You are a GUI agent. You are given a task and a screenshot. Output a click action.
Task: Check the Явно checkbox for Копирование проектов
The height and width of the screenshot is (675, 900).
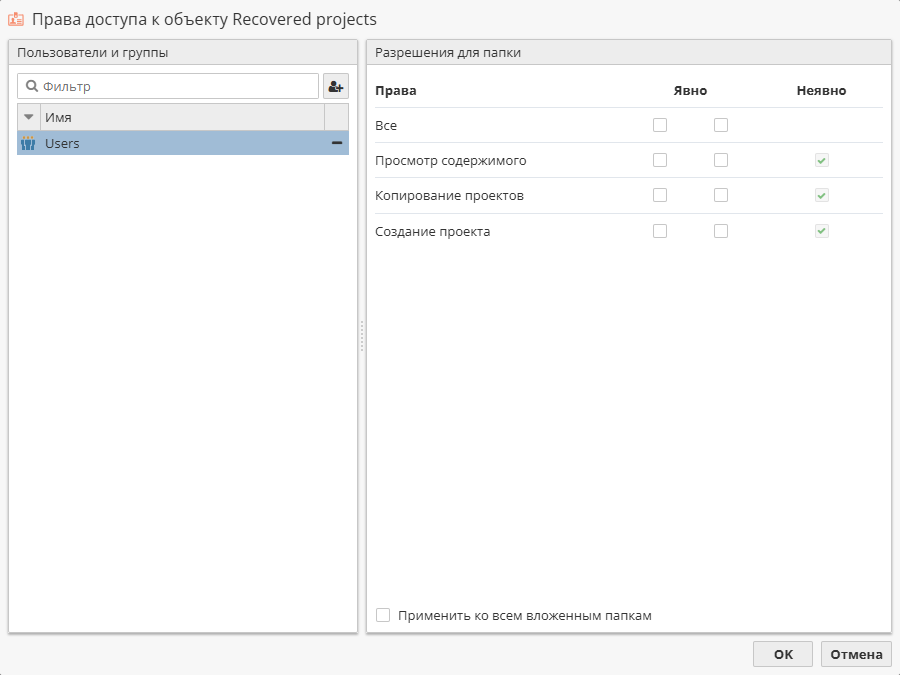[659, 195]
